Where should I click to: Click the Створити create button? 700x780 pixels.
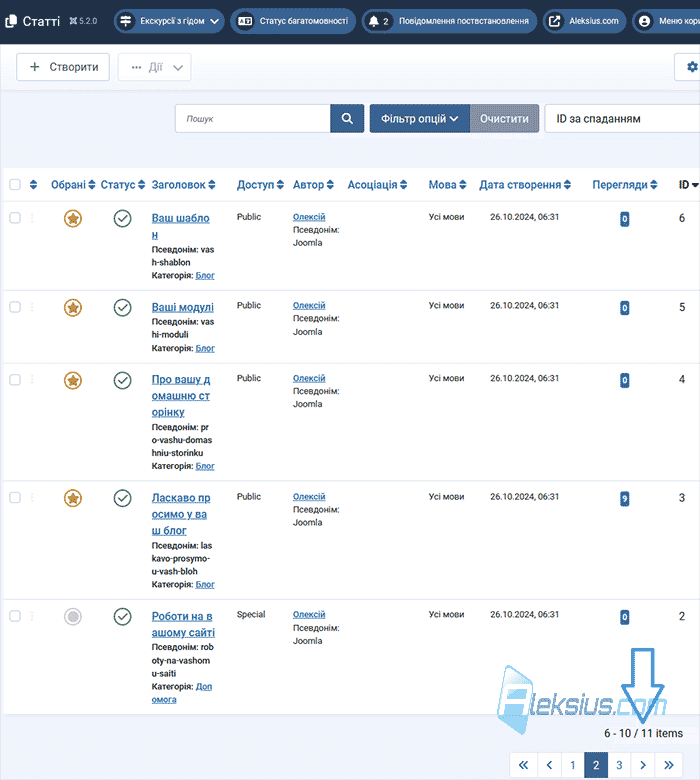[x=63, y=67]
